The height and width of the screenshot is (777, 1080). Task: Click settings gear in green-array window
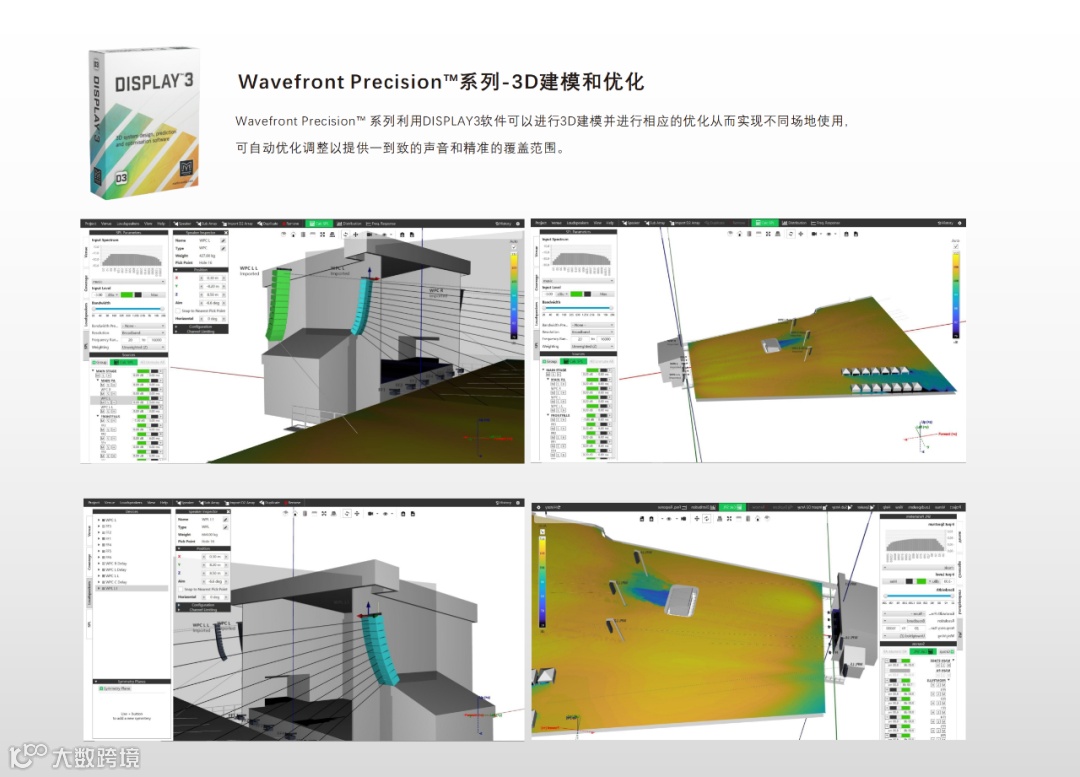coord(518,224)
